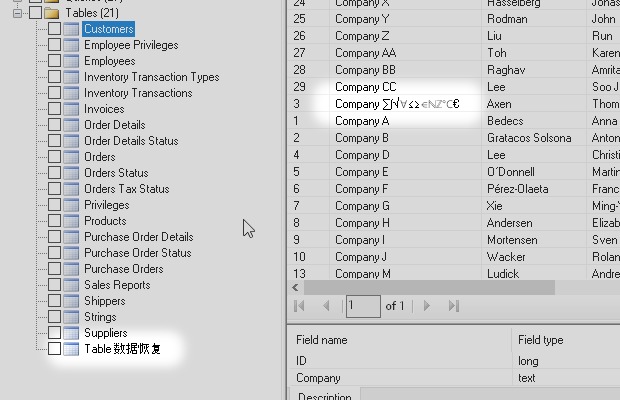Go to next page of records
Screen dimensions: 620x400
pos(428,306)
